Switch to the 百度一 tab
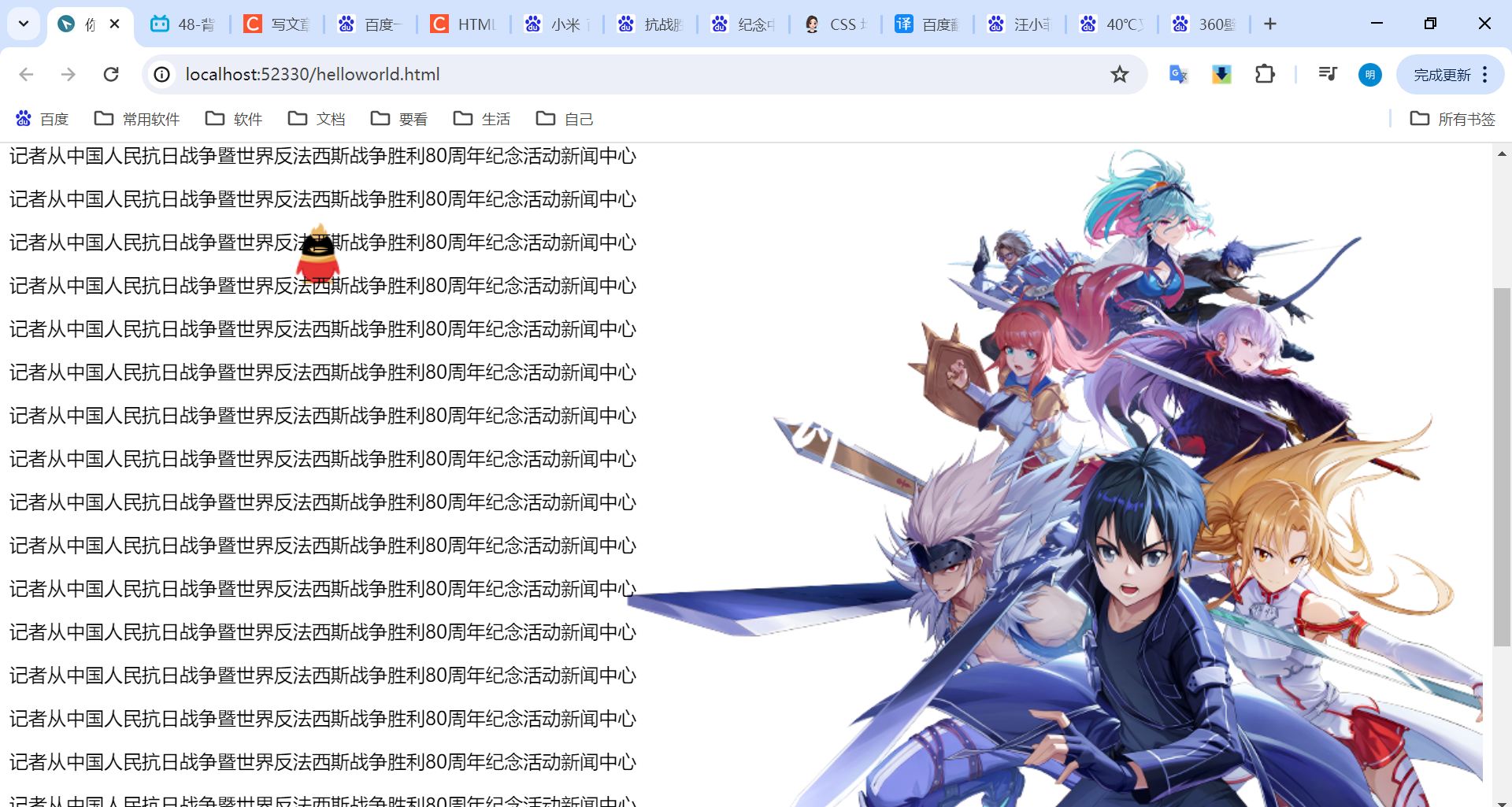This screenshot has height=807, width=1512. tap(369, 24)
